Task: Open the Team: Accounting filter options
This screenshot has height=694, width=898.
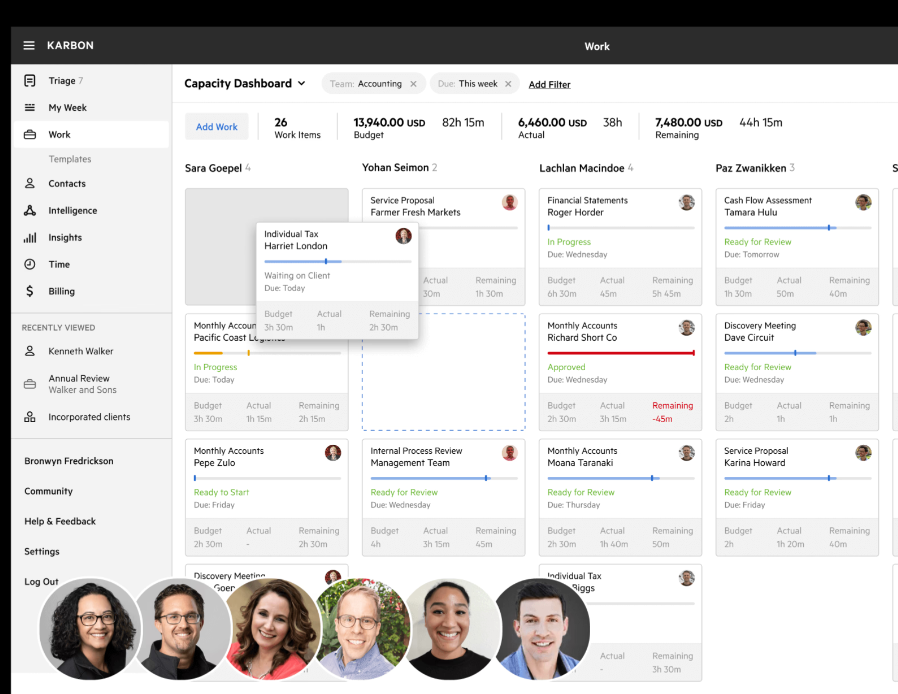Action: click(x=366, y=84)
